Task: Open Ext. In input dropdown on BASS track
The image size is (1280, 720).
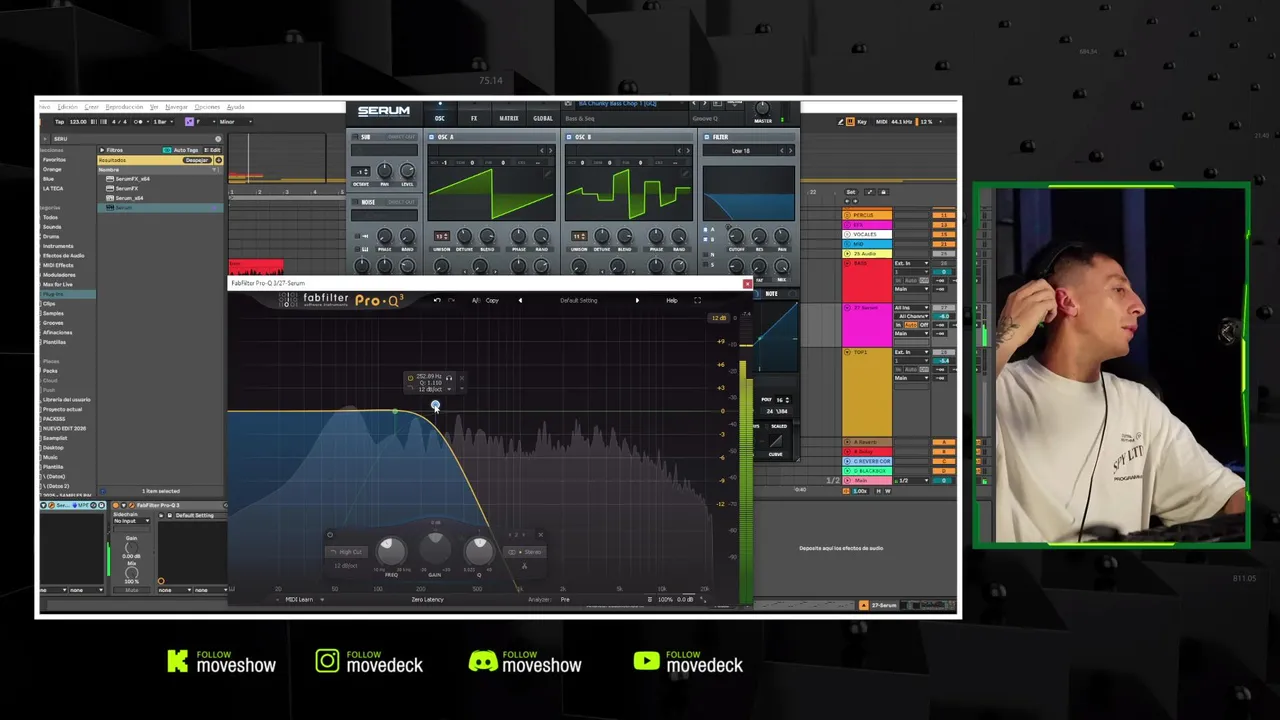Action: (x=911, y=263)
